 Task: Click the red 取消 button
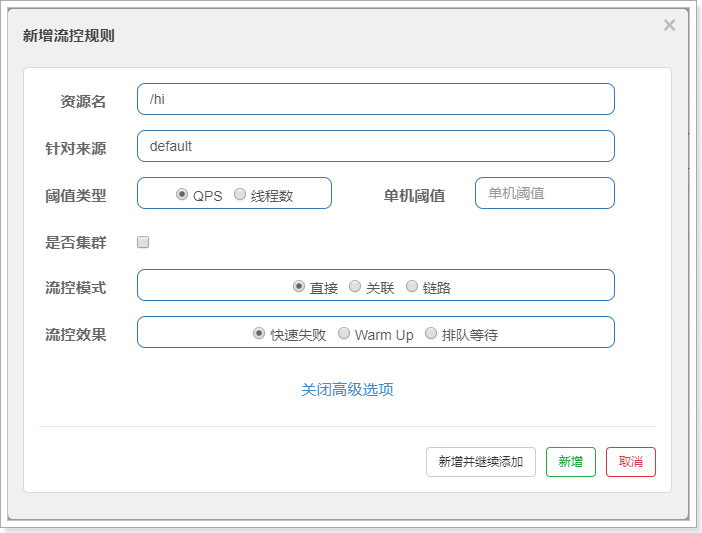click(631, 462)
